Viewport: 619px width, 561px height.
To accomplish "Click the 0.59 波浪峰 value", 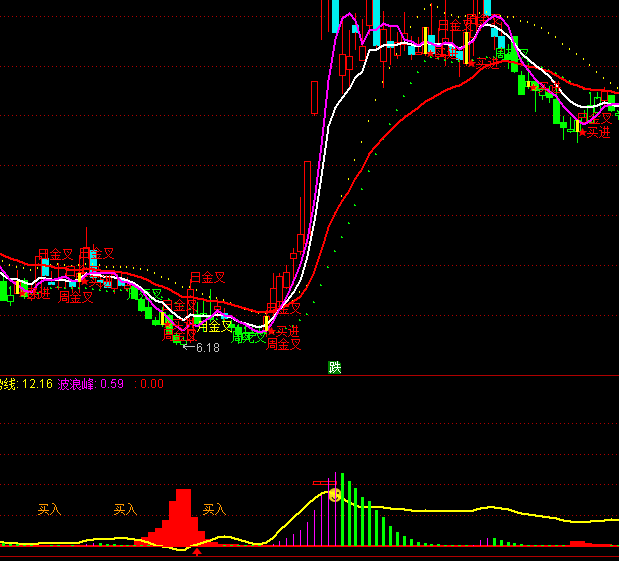I will pos(113,383).
